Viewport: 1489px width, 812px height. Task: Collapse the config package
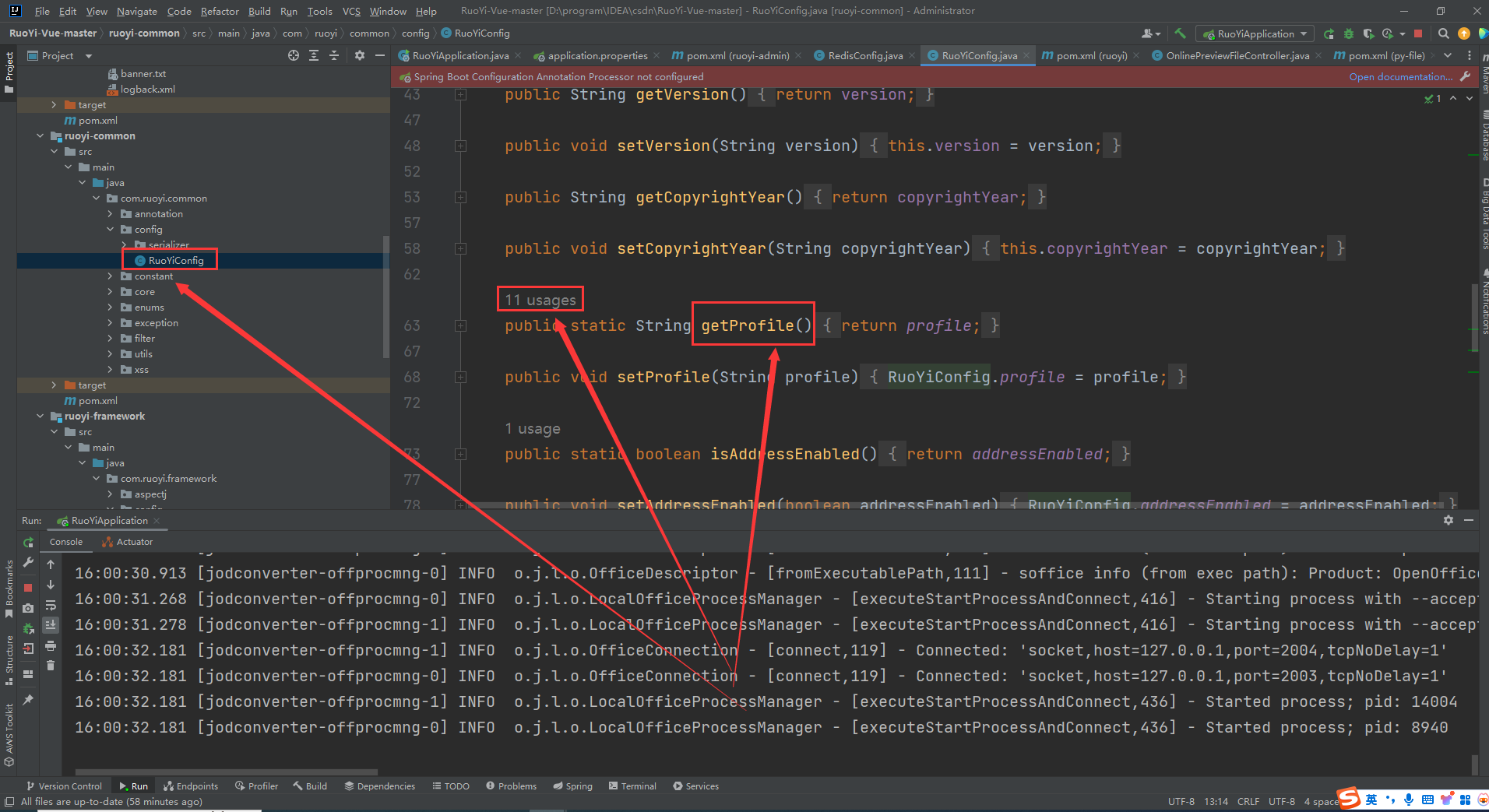point(110,230)
